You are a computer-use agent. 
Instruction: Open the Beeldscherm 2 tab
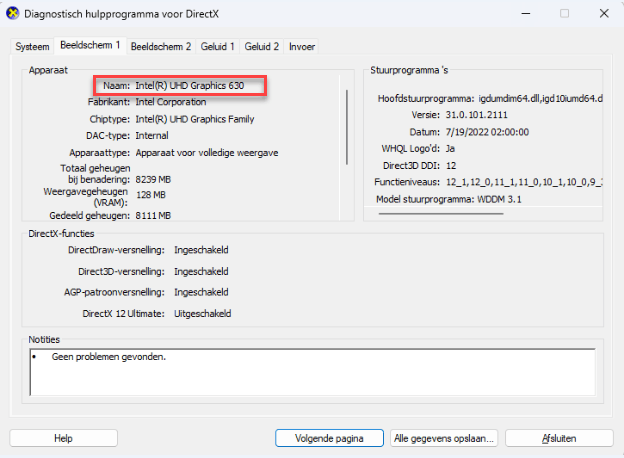pyautogui.click(x=160, y=47)
